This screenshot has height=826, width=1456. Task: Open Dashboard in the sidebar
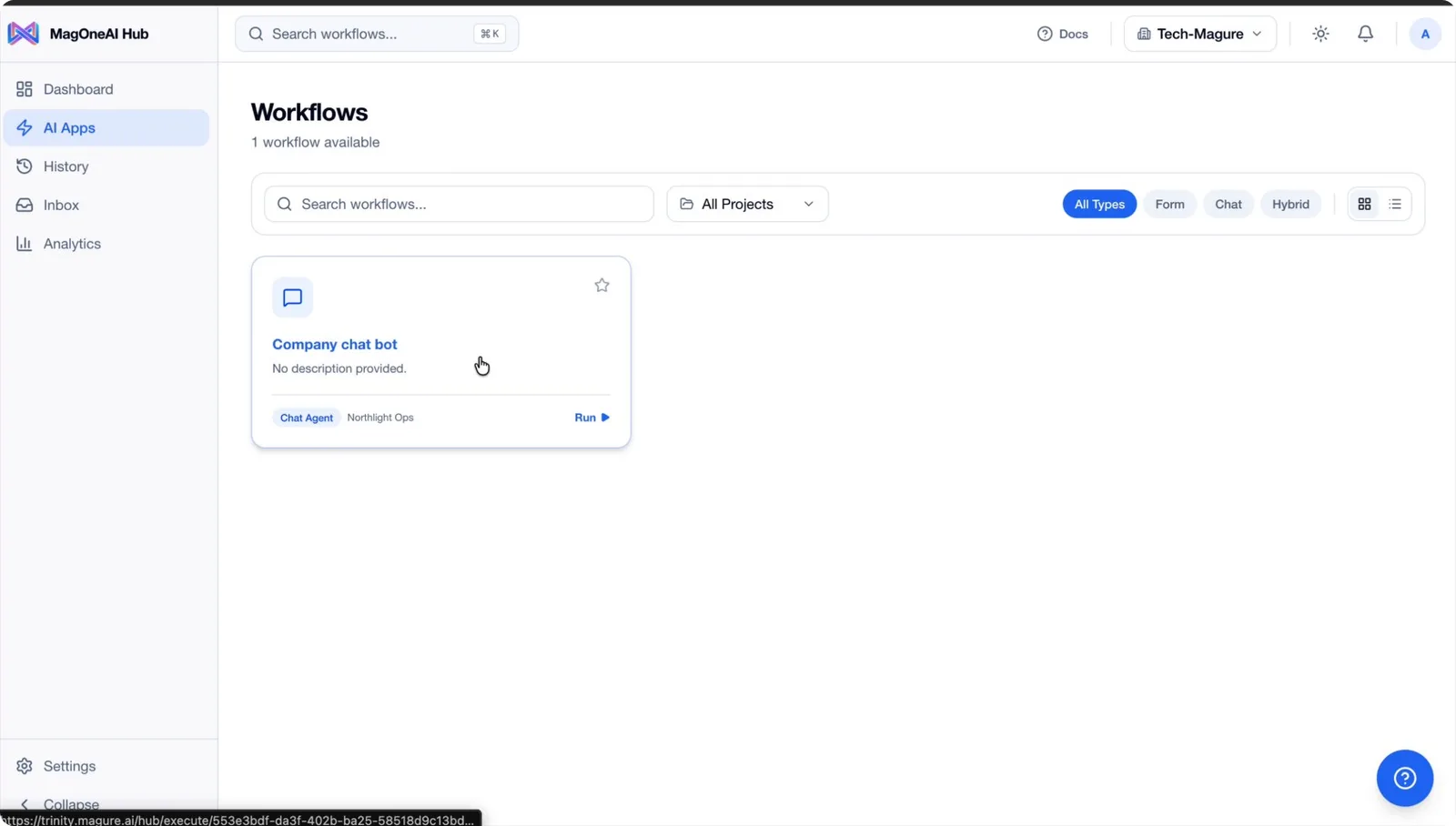tap(106, 89)
